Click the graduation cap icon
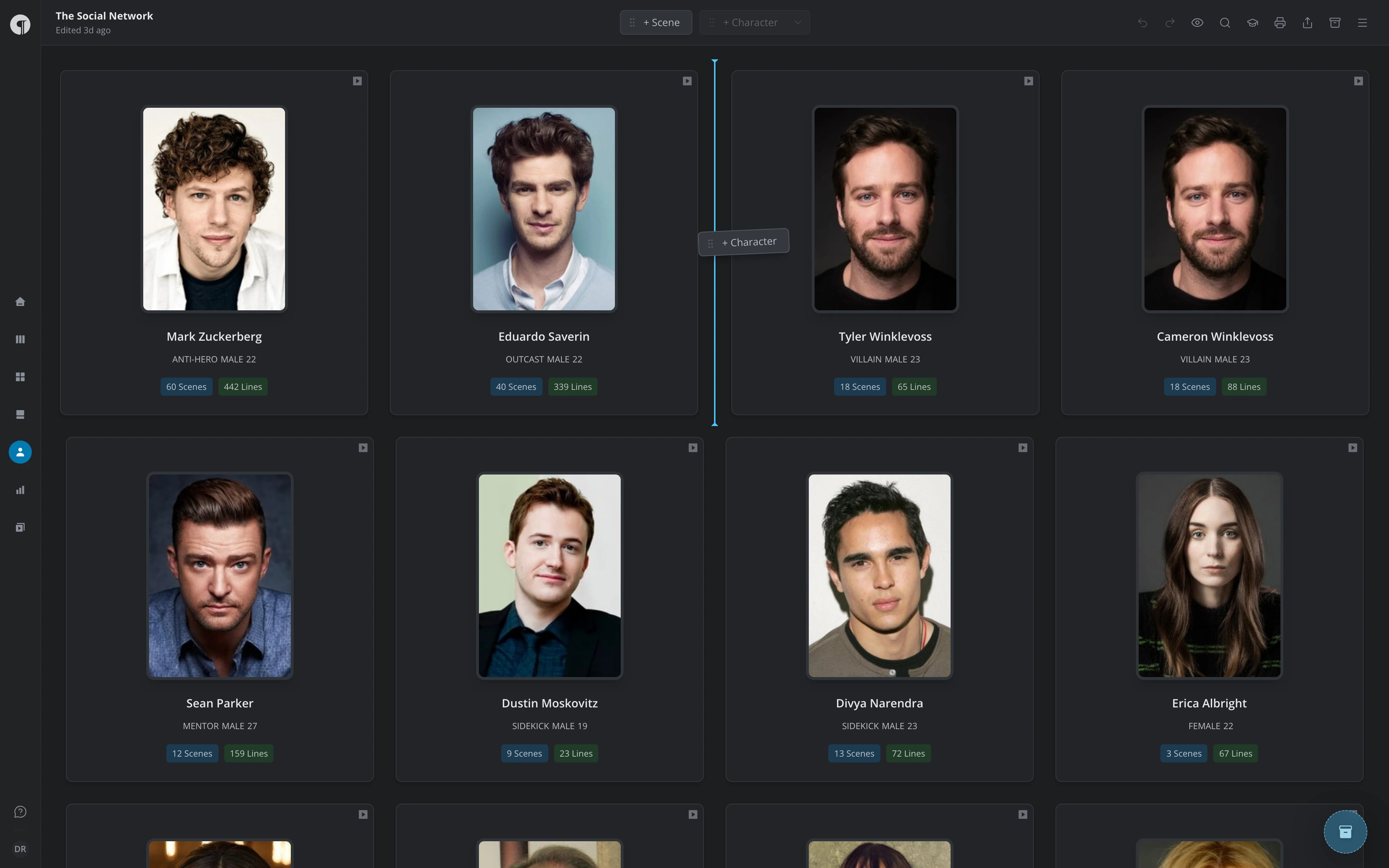1389x868 pixels. tap(1252, 22)
